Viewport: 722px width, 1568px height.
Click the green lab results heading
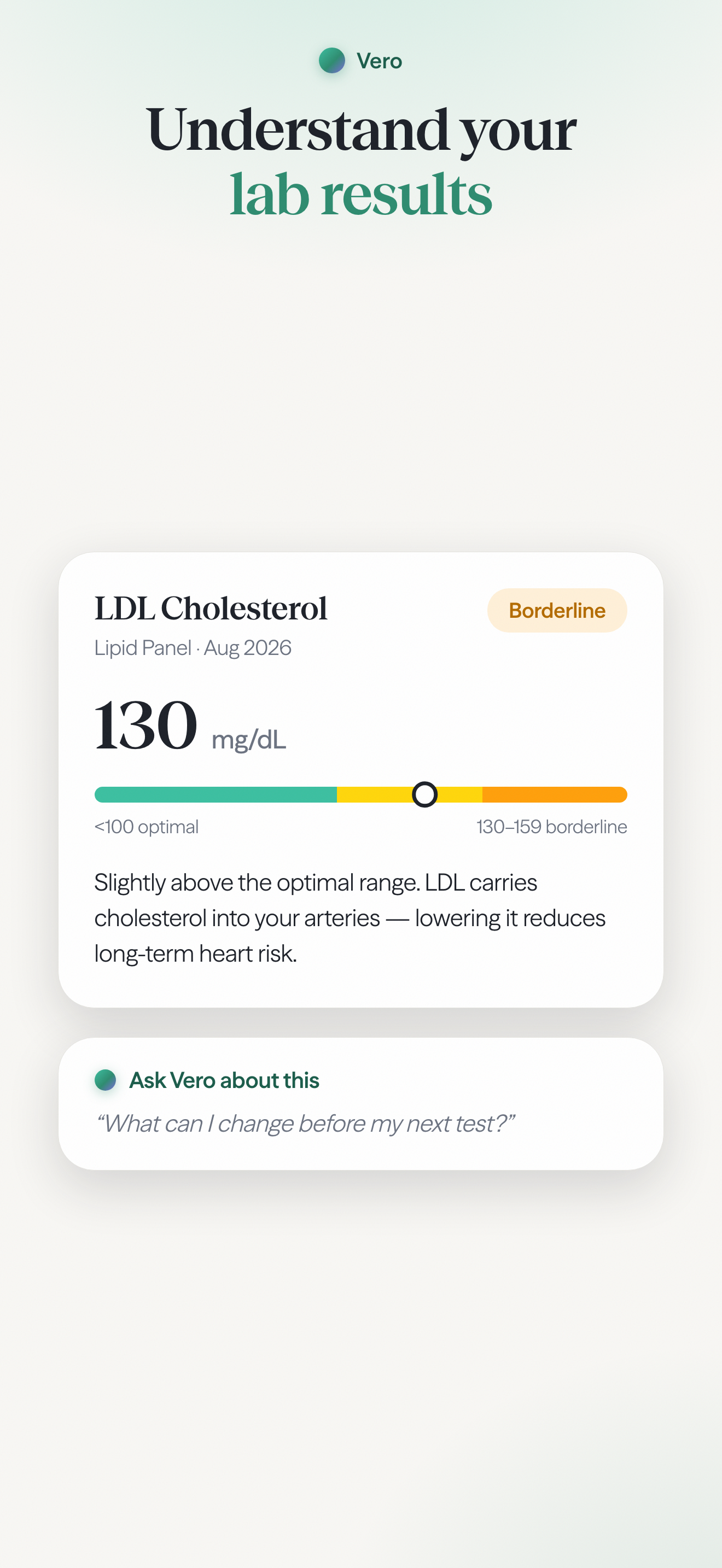point(361,194)
